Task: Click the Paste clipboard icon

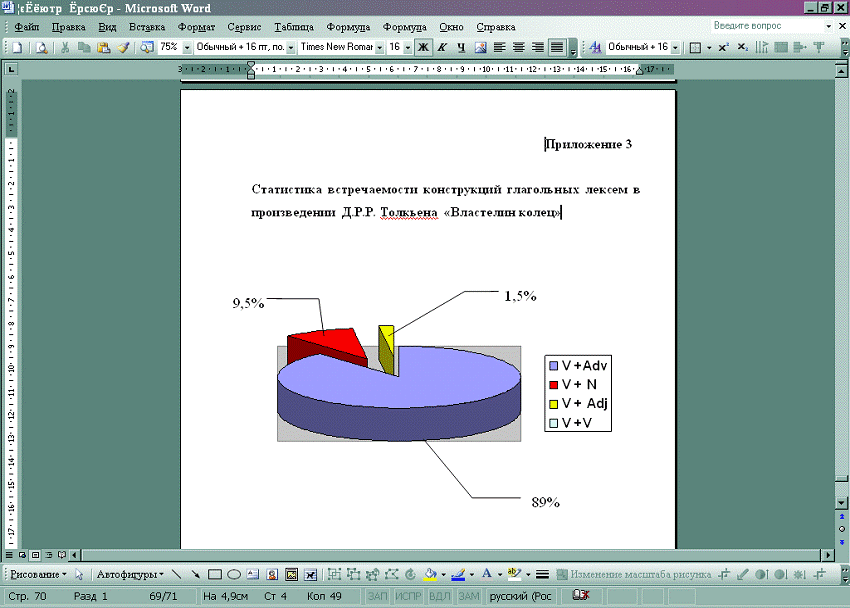Action: click(x=104, y=47)
